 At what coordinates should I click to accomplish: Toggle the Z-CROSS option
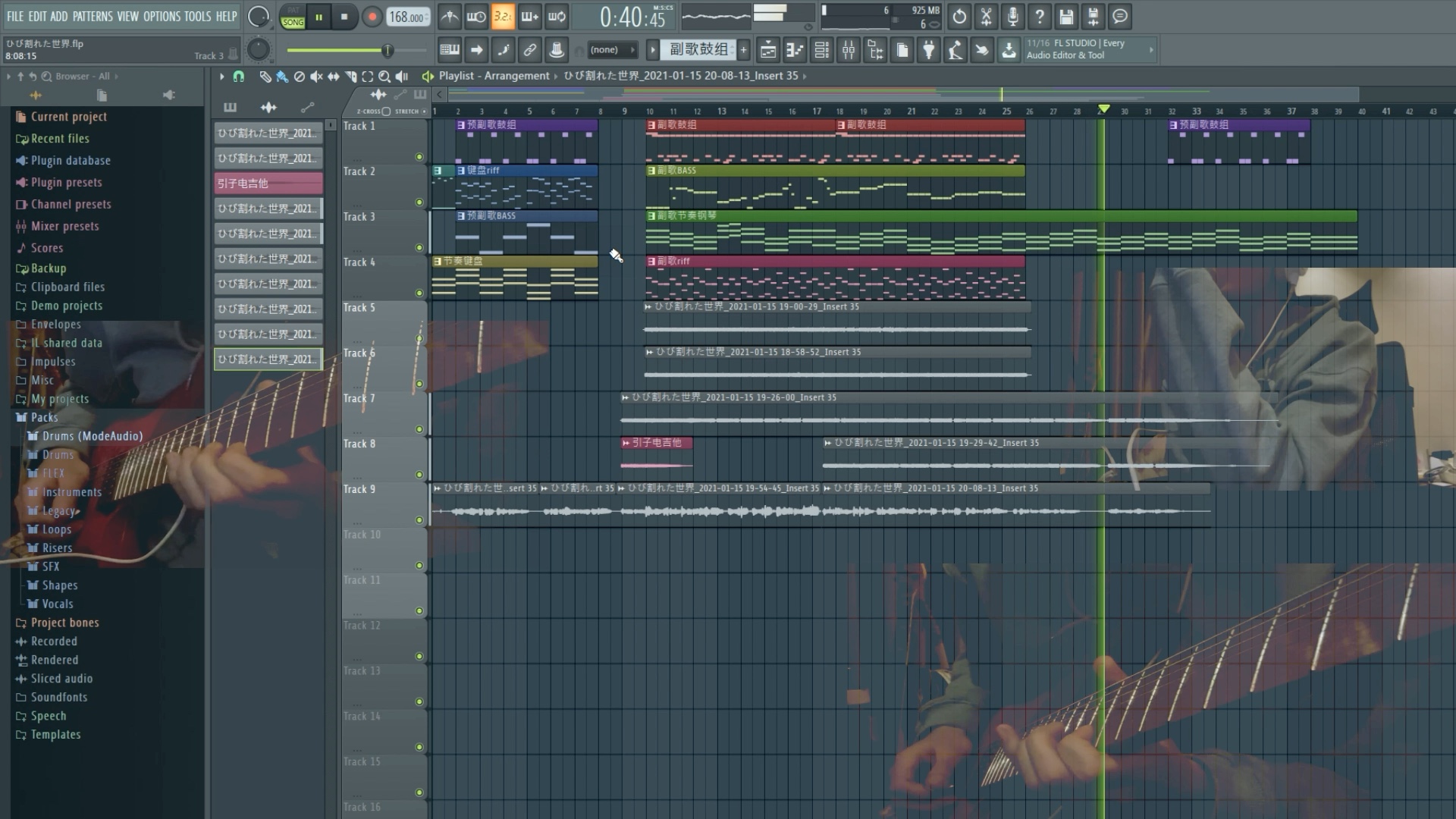tap(386, 111)
